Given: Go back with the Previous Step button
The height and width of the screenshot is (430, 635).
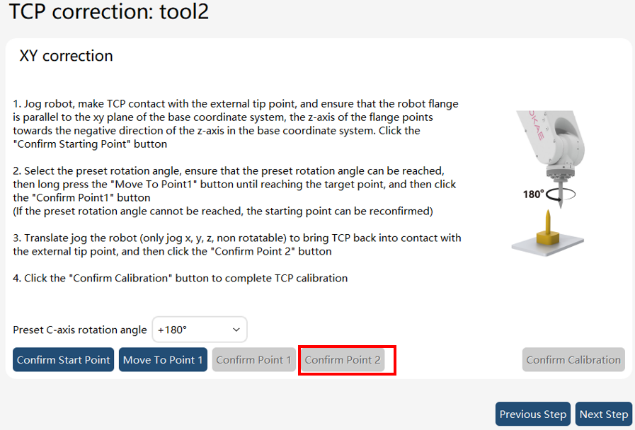Looking at the screenshot, I should tap(533, 414).
